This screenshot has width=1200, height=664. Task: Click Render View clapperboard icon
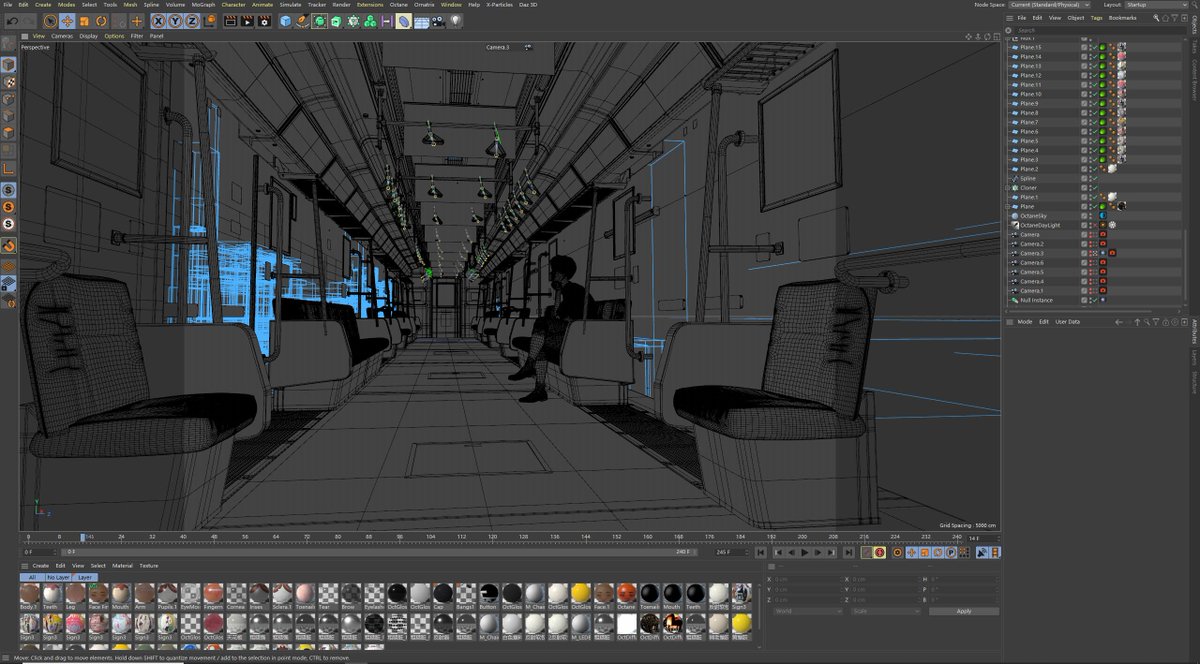pyautogui.click(x=230, y=20)
